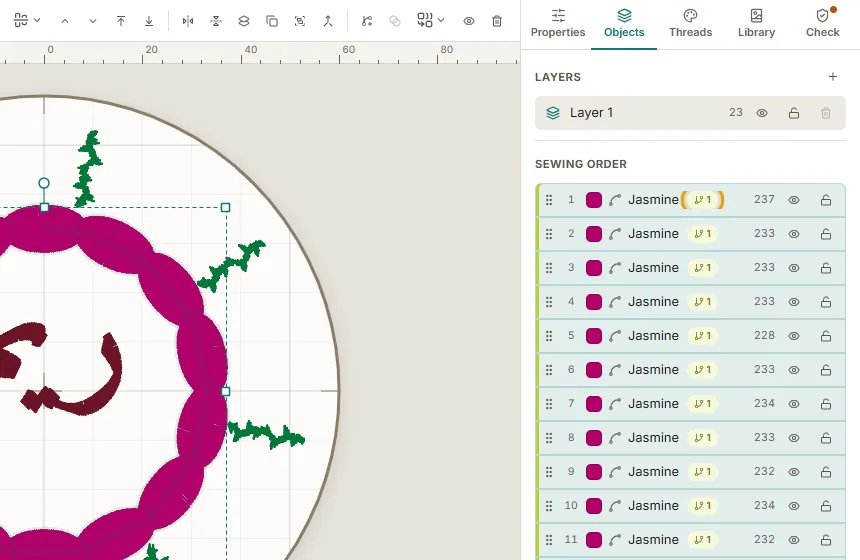Viewport: 860px width, 560px height.
Task: Click the merge paths toolbar icon
Action: tap(327, 21)
